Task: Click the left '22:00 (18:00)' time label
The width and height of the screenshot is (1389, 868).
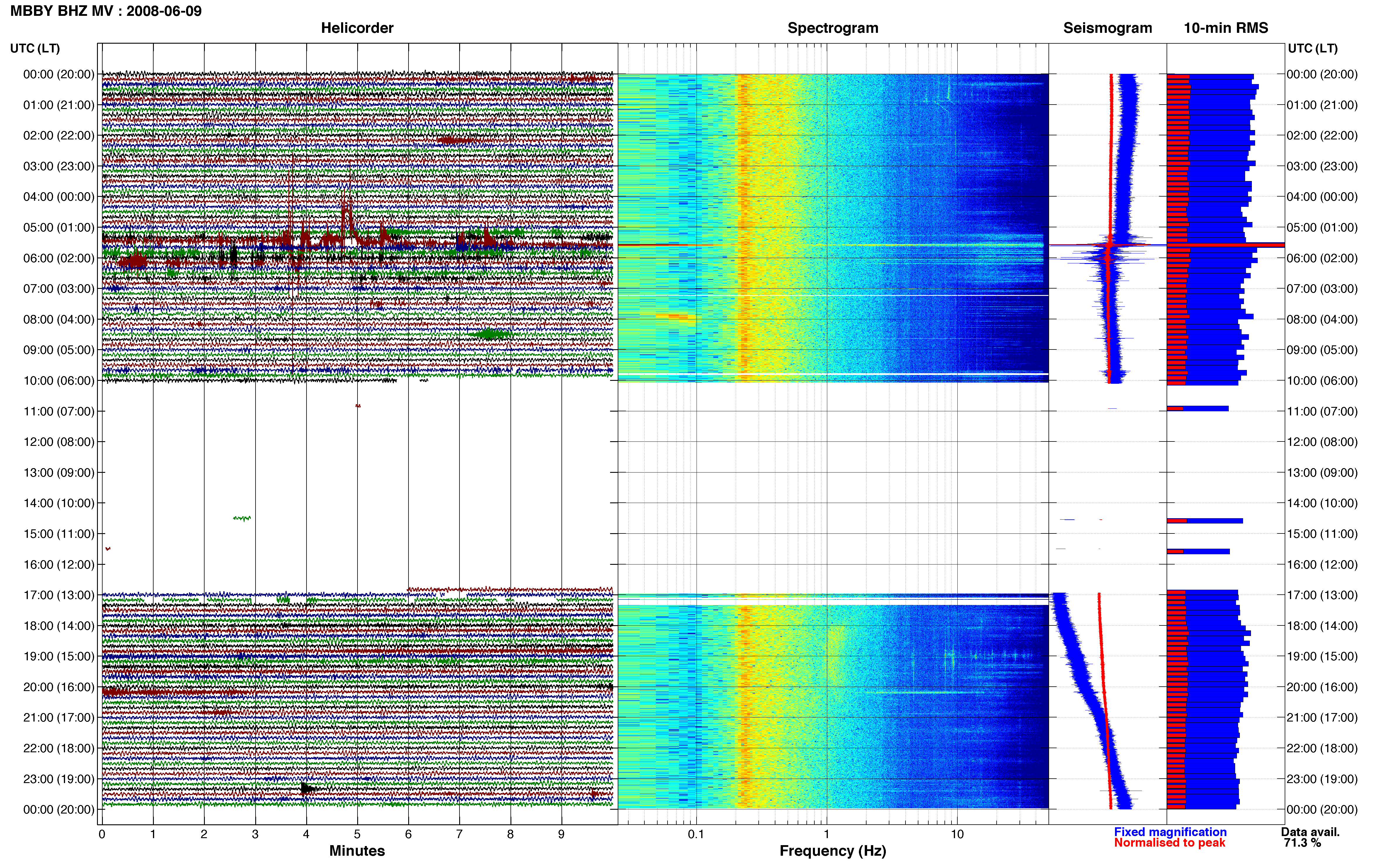Action: (59, 748)
